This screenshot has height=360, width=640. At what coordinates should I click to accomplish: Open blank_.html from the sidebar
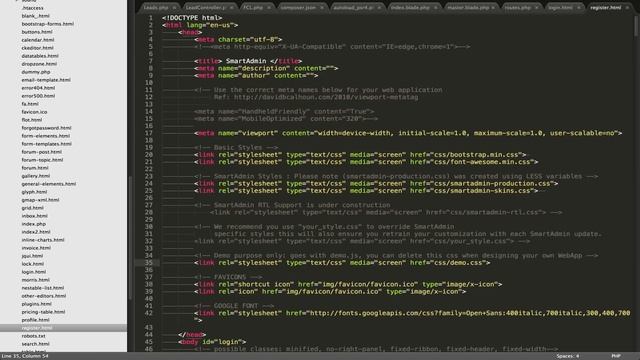tap(36, 16)
